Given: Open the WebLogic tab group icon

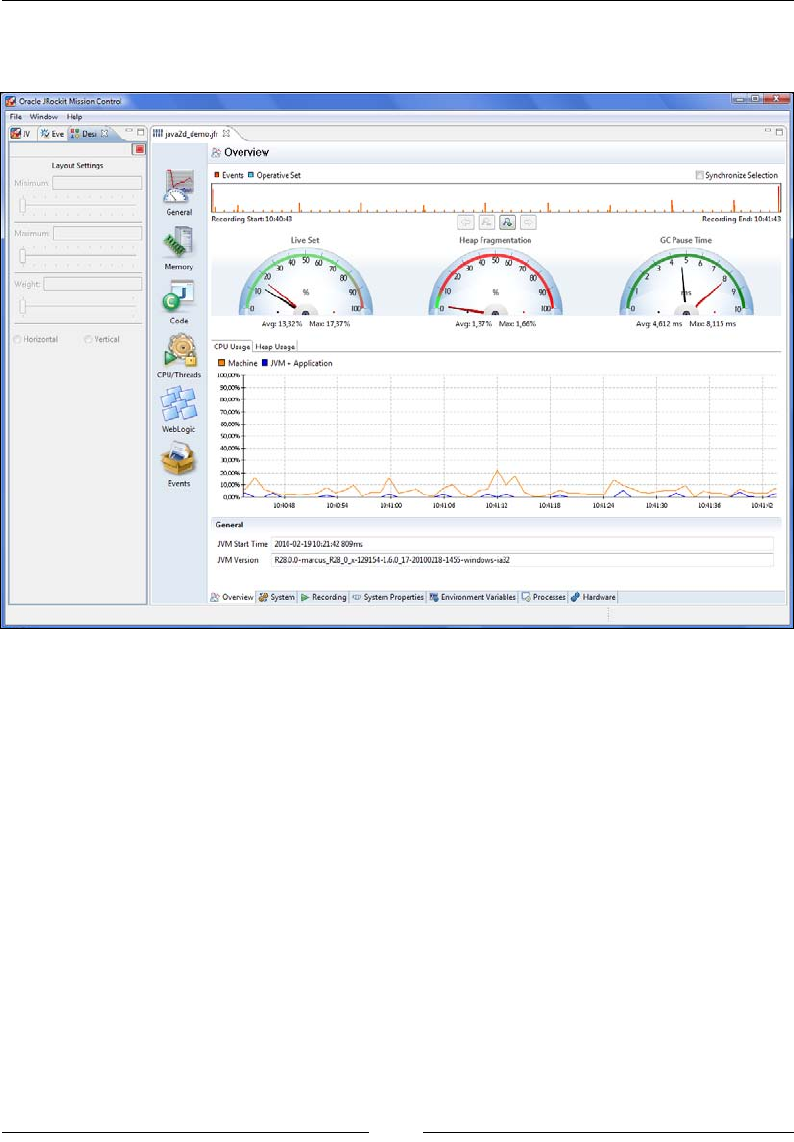Looking at the screenshot, I should 179,404.
